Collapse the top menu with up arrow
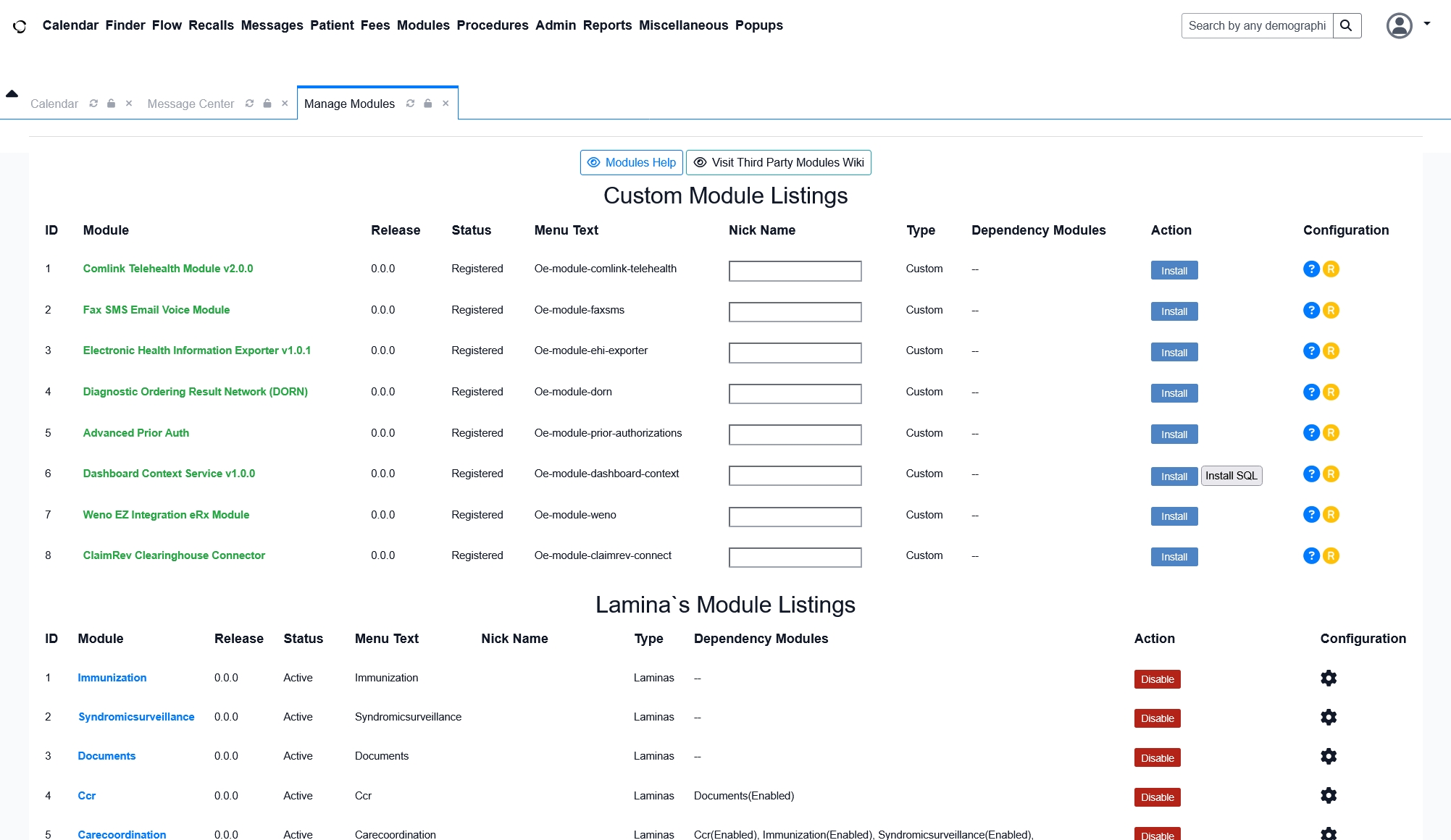This screenshot has width=1451, height=840. [12, 93]
